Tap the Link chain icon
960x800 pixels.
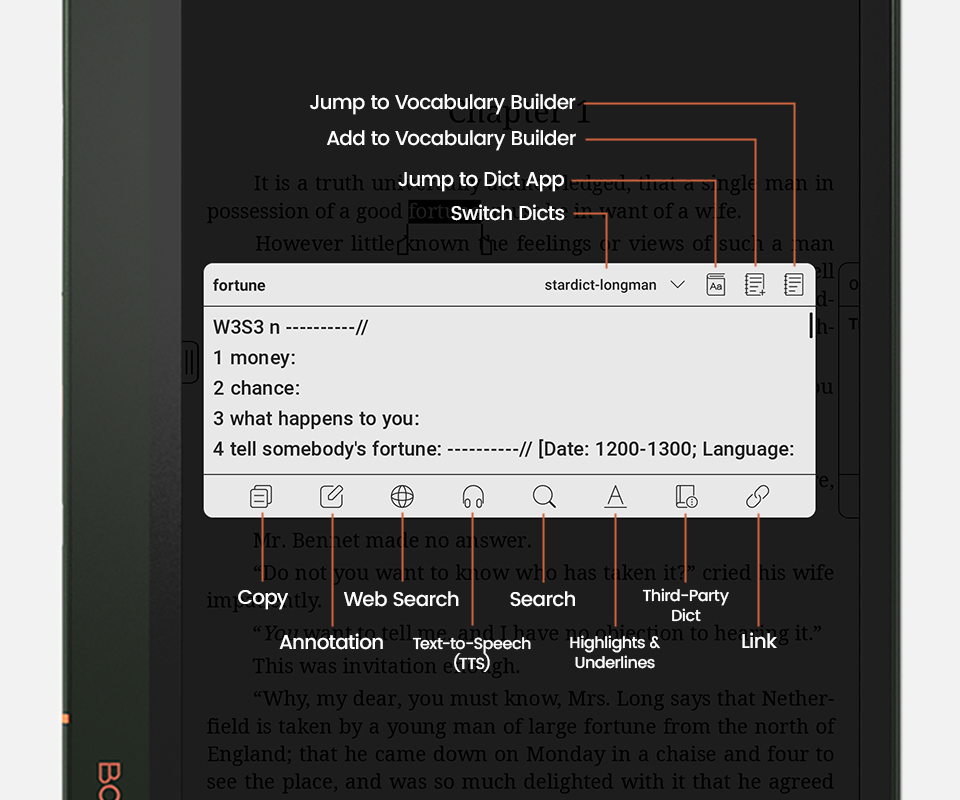757,496
